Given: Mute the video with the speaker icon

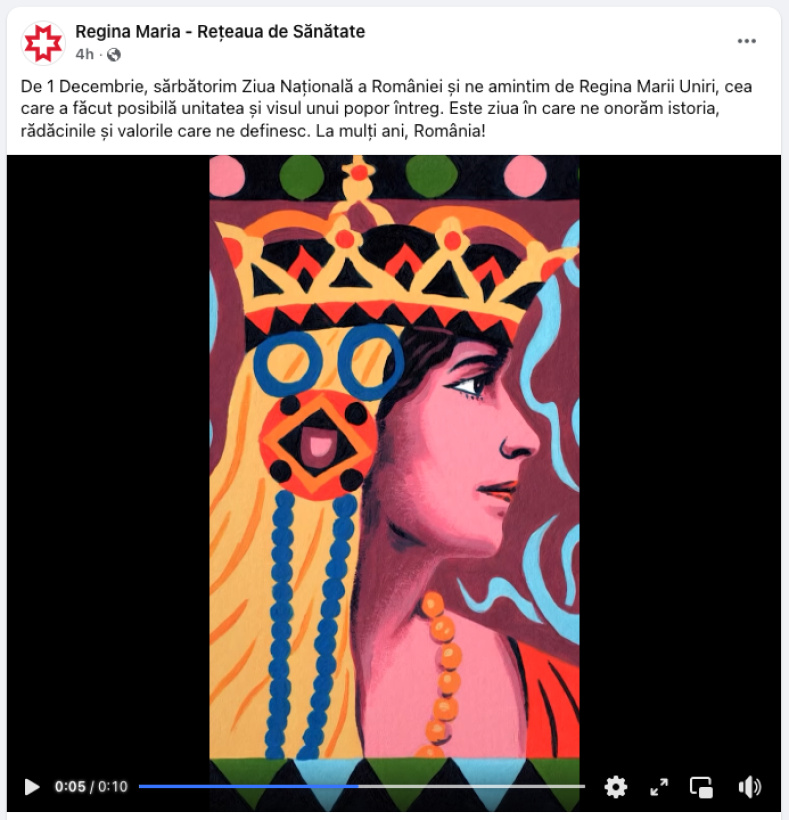Looking at the screenshot, I should pos(749,787).
